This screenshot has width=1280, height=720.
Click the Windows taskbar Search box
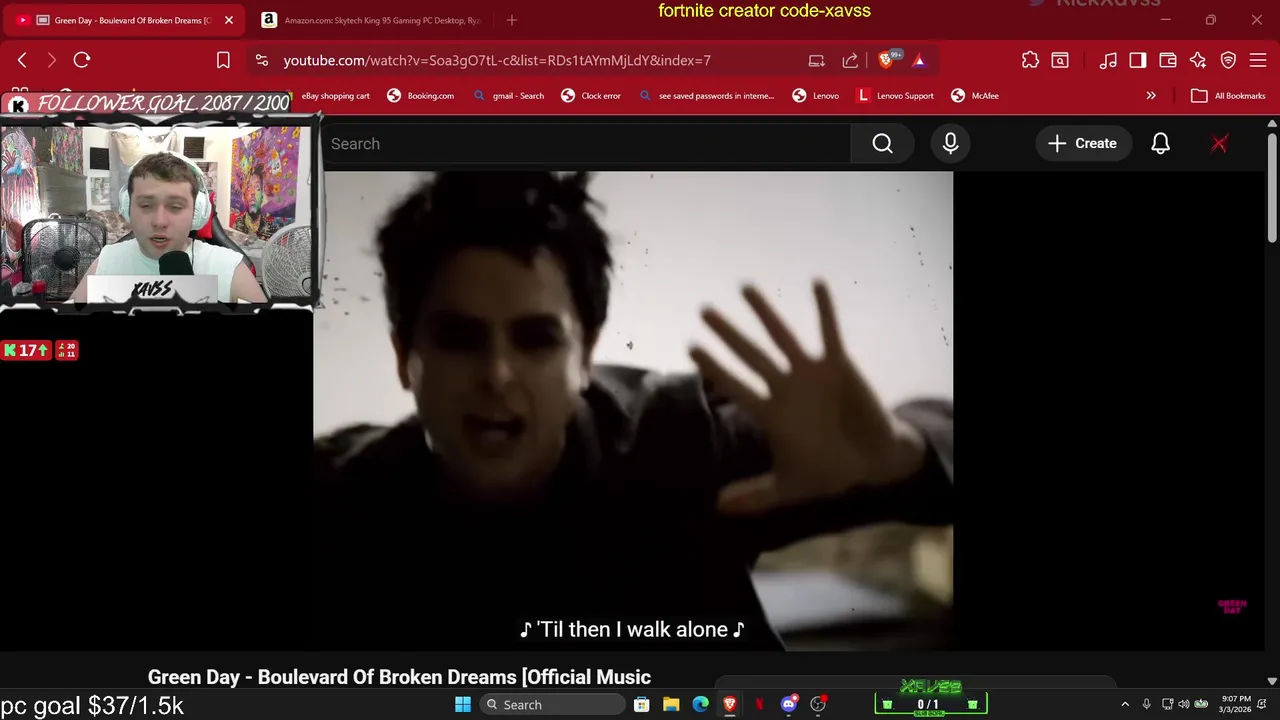[x=551, y=705]
